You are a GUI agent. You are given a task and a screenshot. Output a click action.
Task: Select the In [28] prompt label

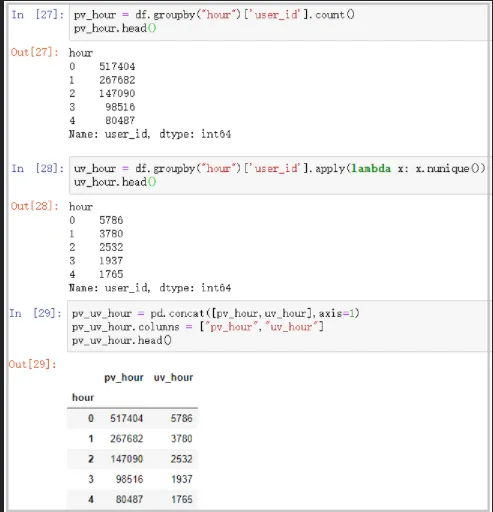[37, 168]
